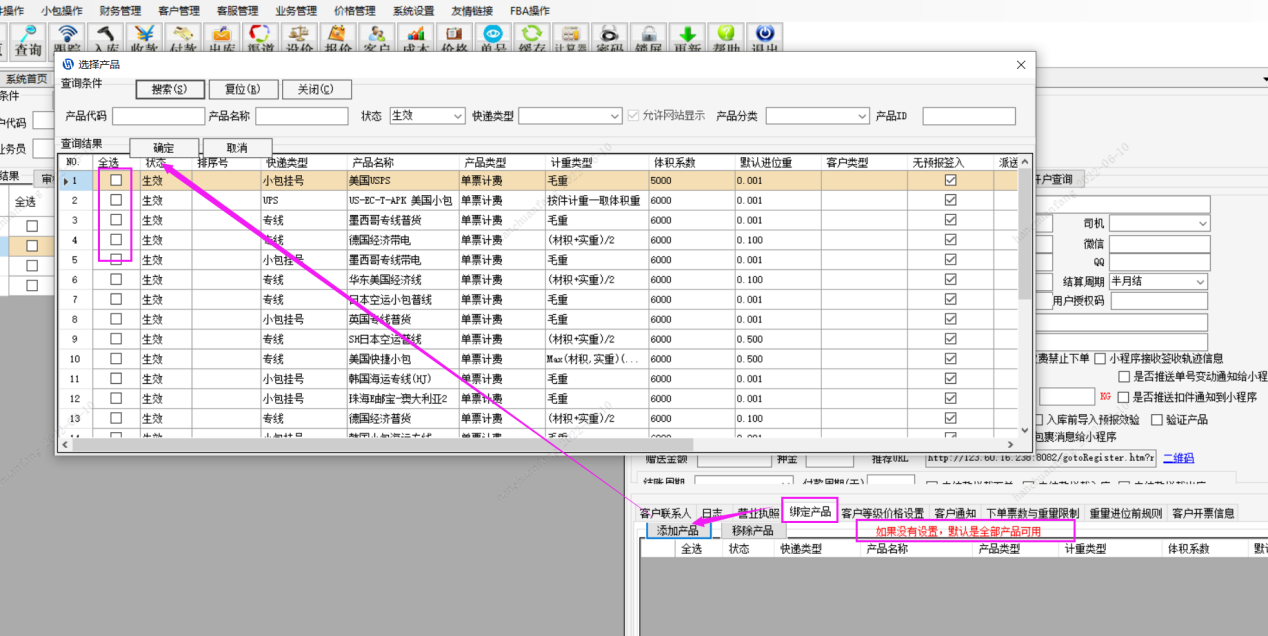Tick the 全选 checkbox for 美国USPS row
Image resolution: width=1268 pixels, height=636 pixels.
pos(116,180)
